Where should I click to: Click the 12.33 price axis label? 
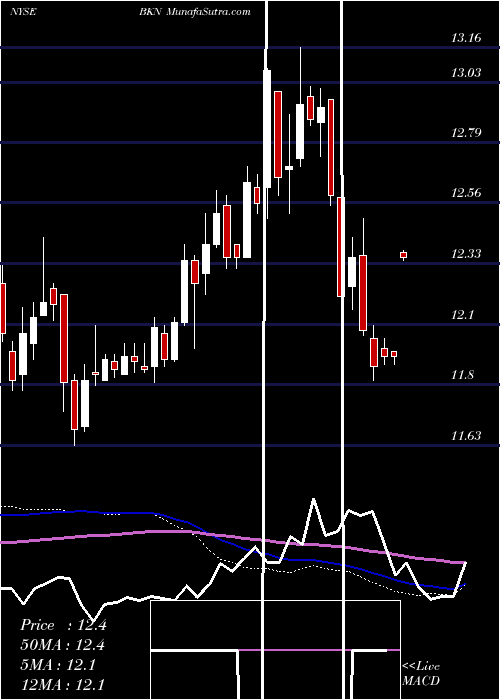click(x=466, y=254)
